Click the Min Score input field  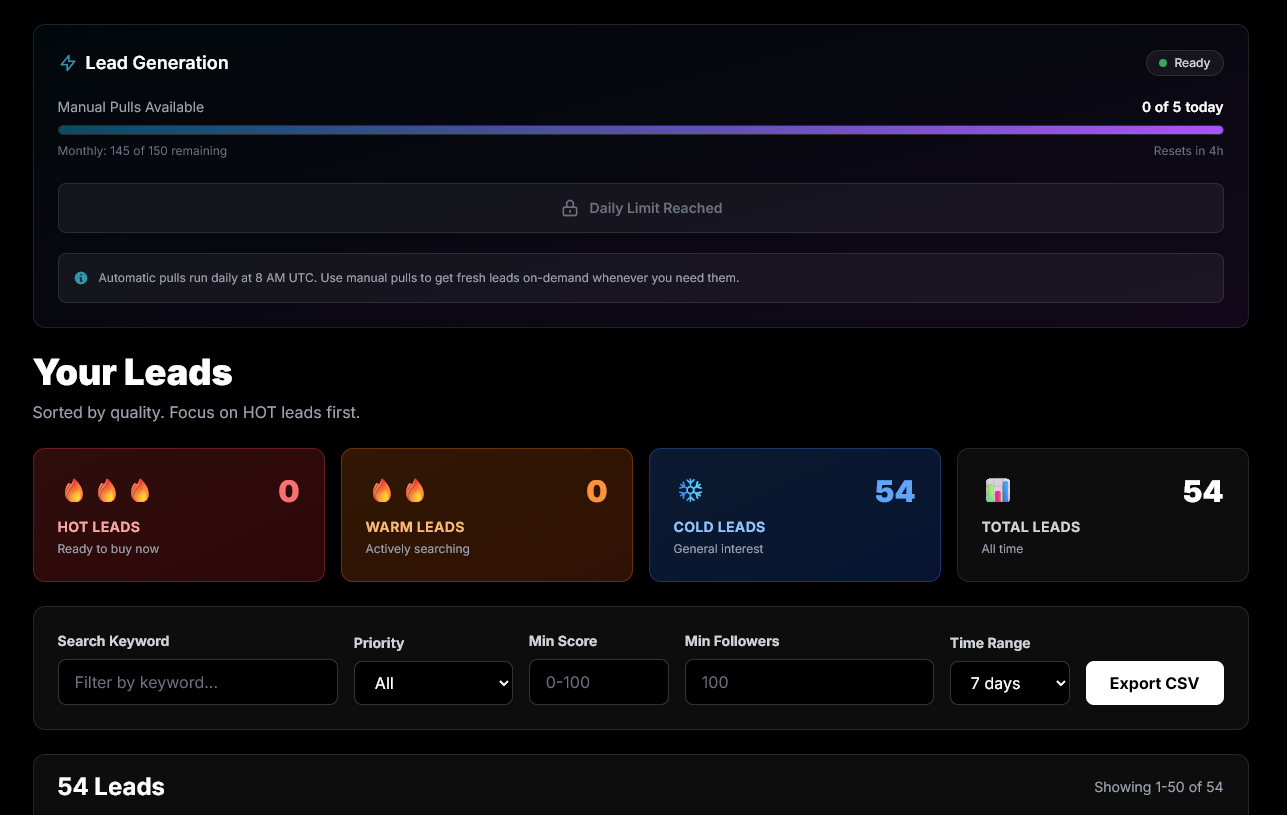click(x=598, y=682)
